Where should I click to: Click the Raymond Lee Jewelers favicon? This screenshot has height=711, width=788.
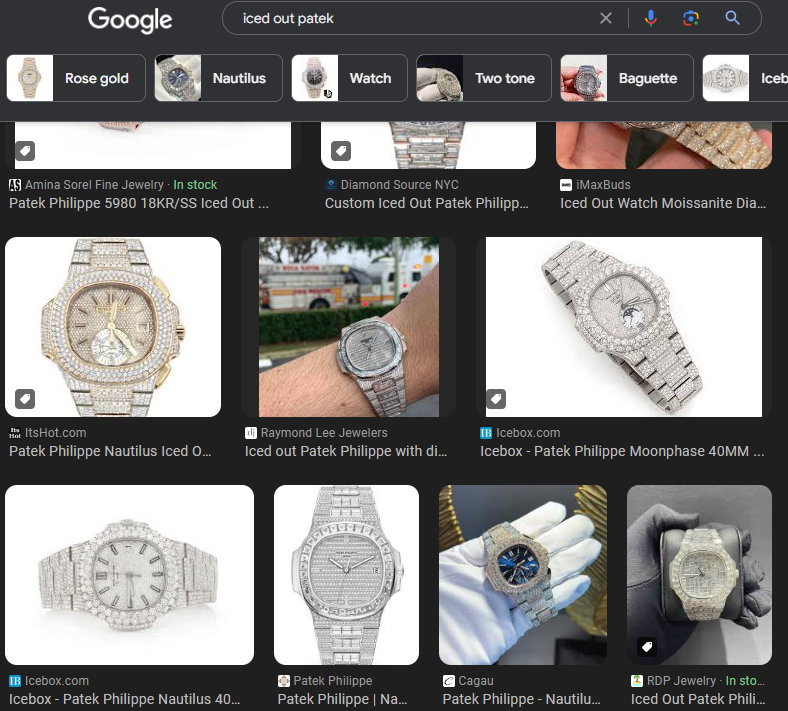[x=251, y=433]
